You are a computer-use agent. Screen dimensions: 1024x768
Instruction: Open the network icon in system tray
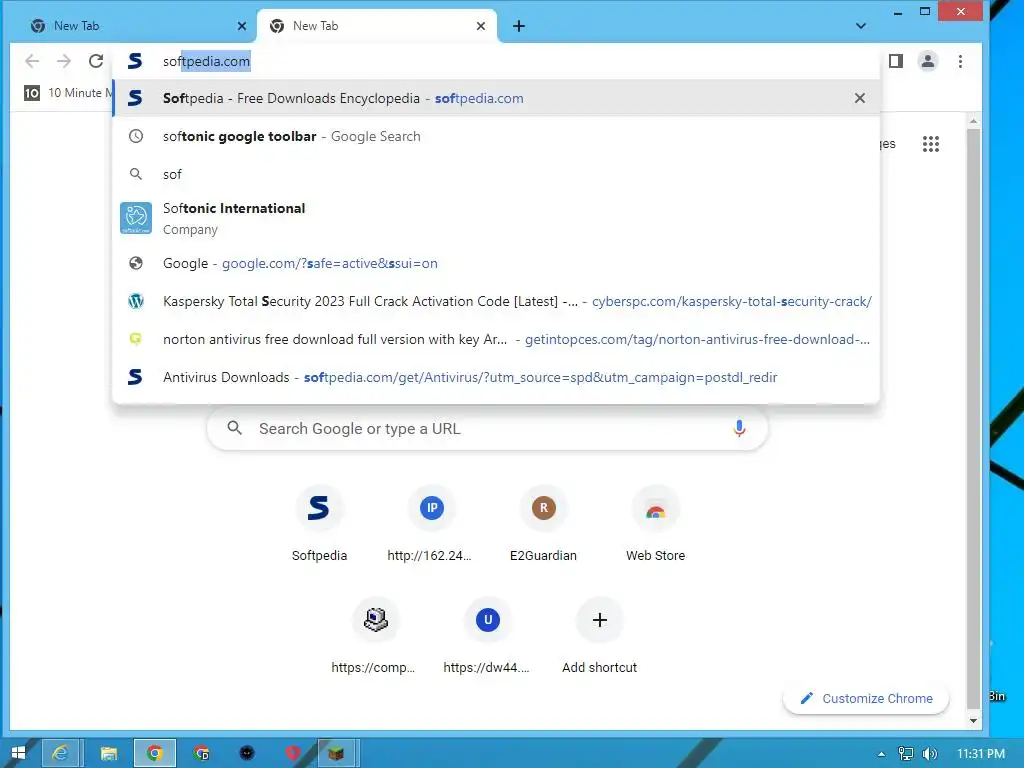point(905,754)
